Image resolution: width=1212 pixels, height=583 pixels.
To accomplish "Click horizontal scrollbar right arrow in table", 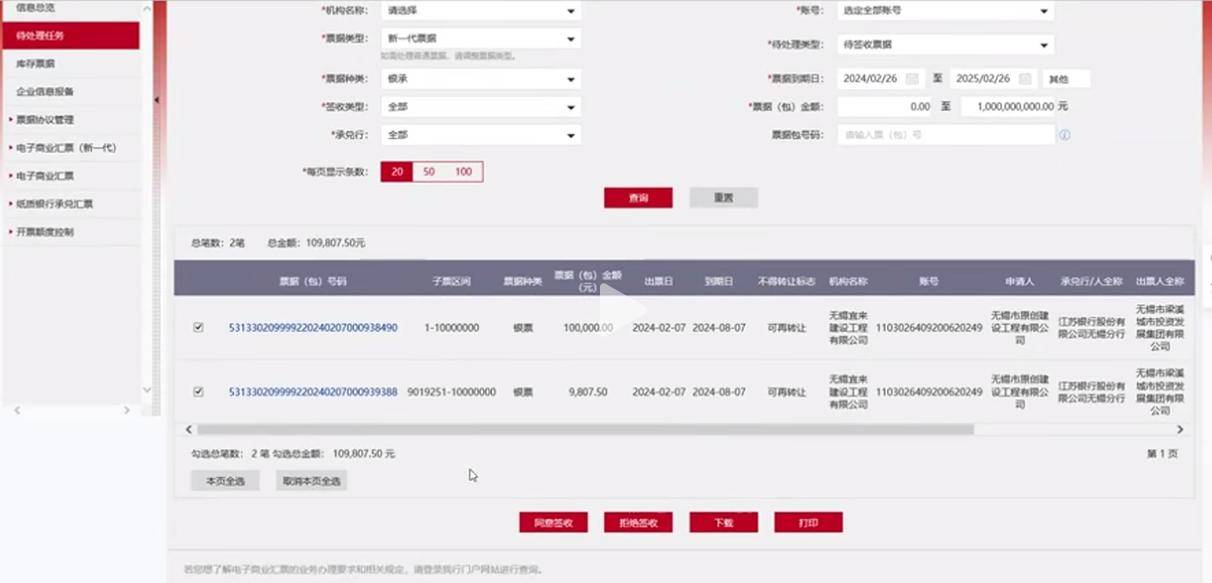I will point(1180,429).
